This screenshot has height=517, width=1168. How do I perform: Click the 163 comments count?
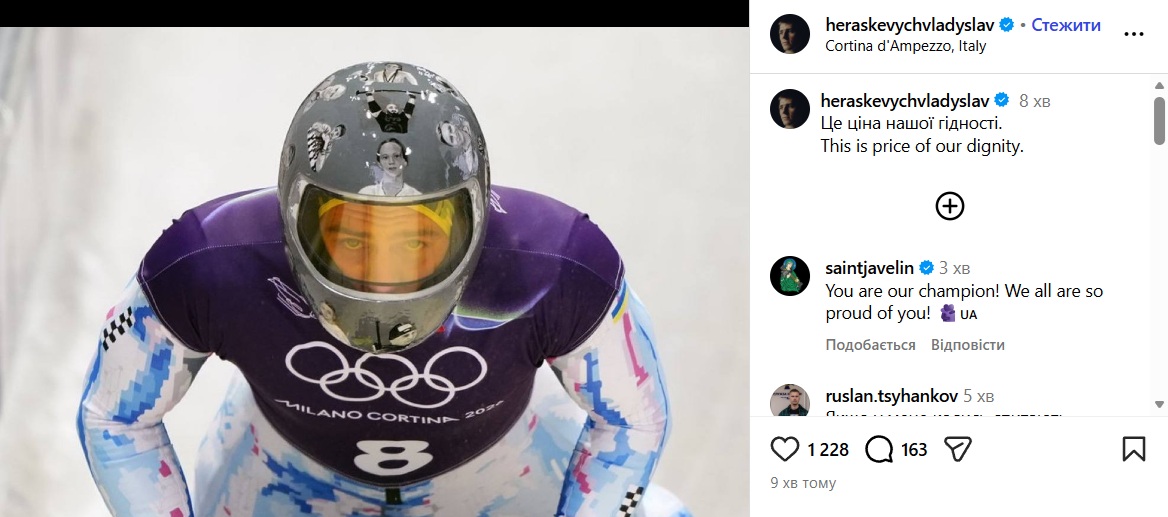(914, 450)
